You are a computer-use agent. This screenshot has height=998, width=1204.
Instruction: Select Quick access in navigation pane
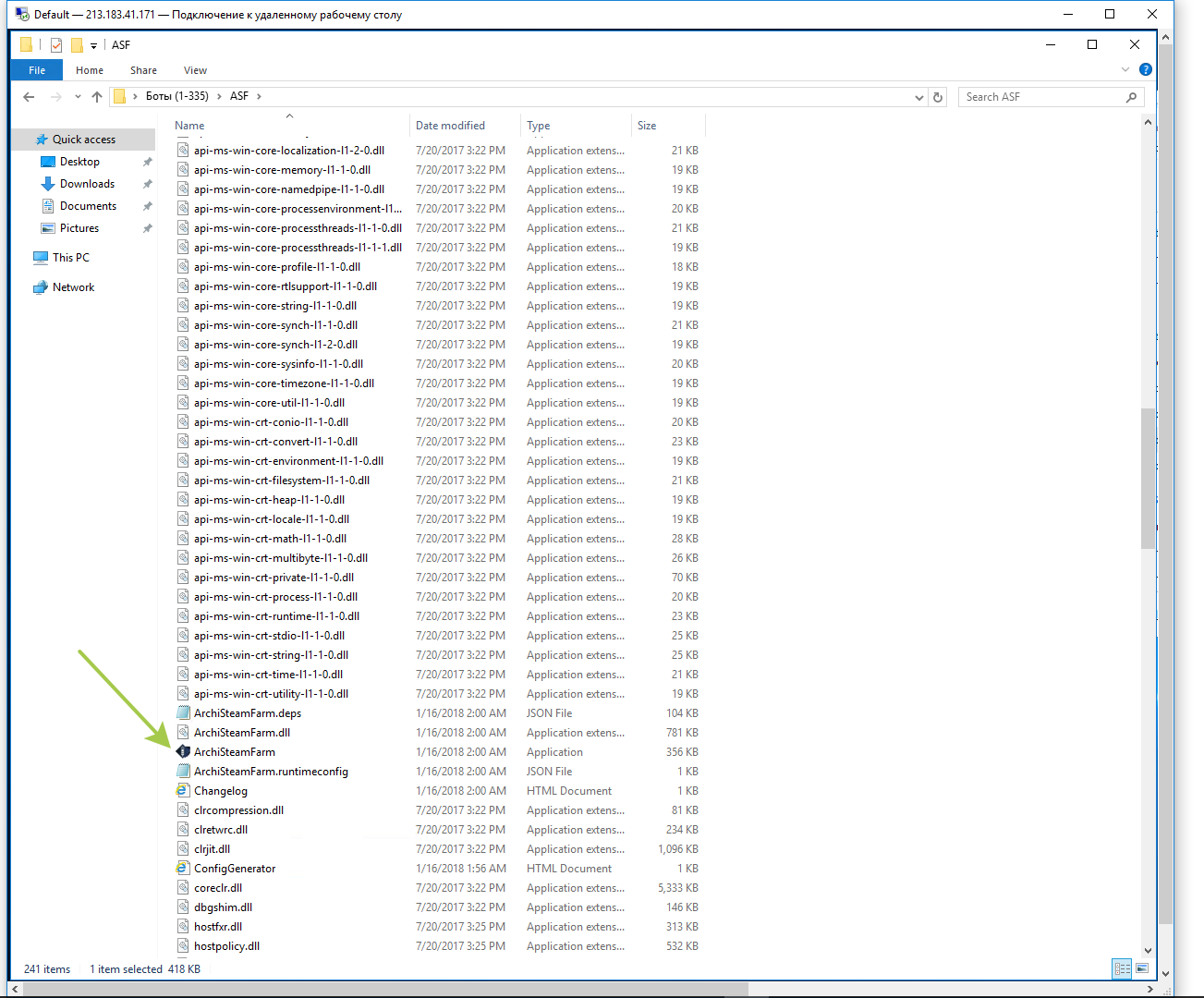83,140
